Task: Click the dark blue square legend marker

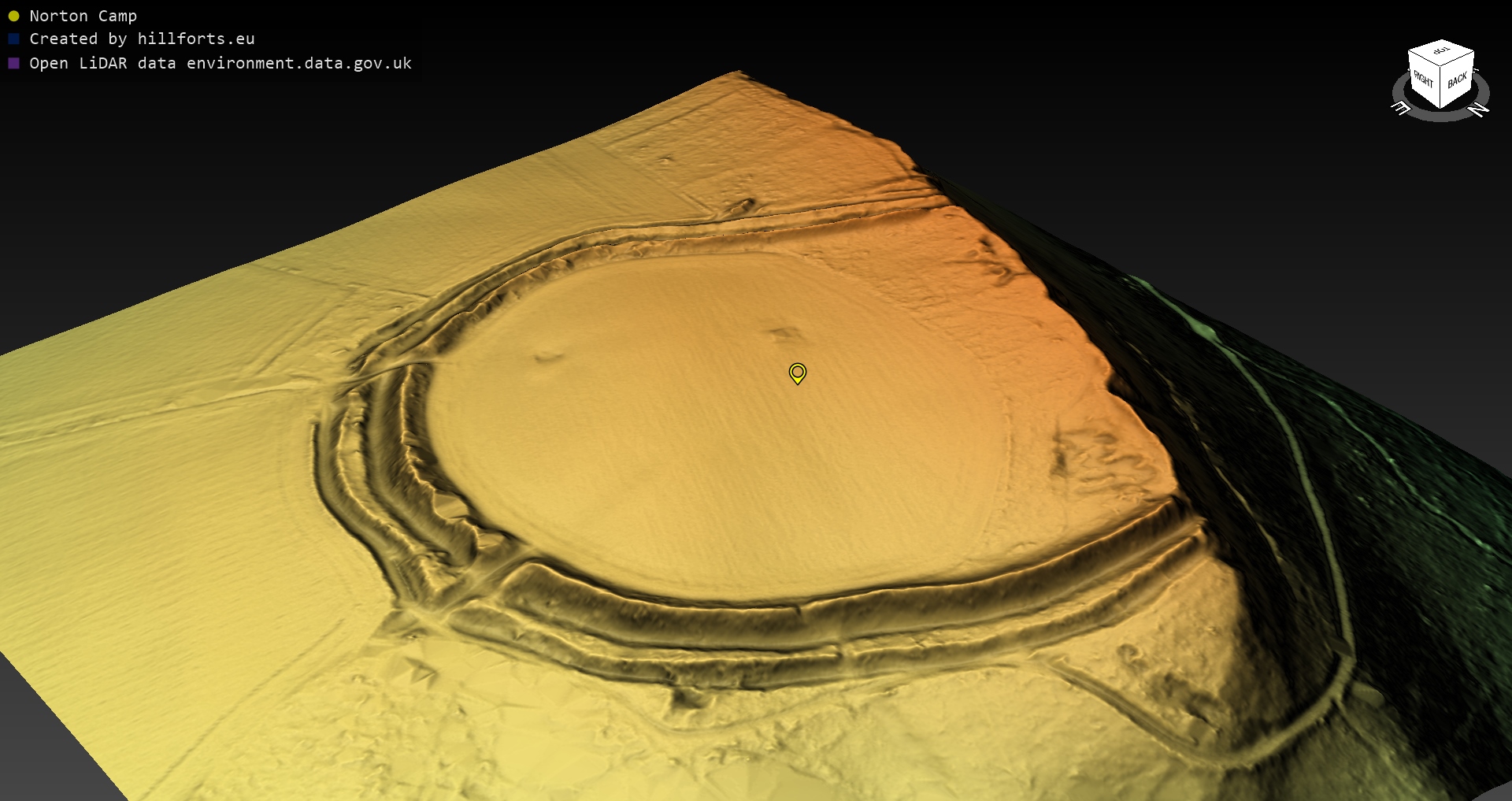Action: point(13,39)
